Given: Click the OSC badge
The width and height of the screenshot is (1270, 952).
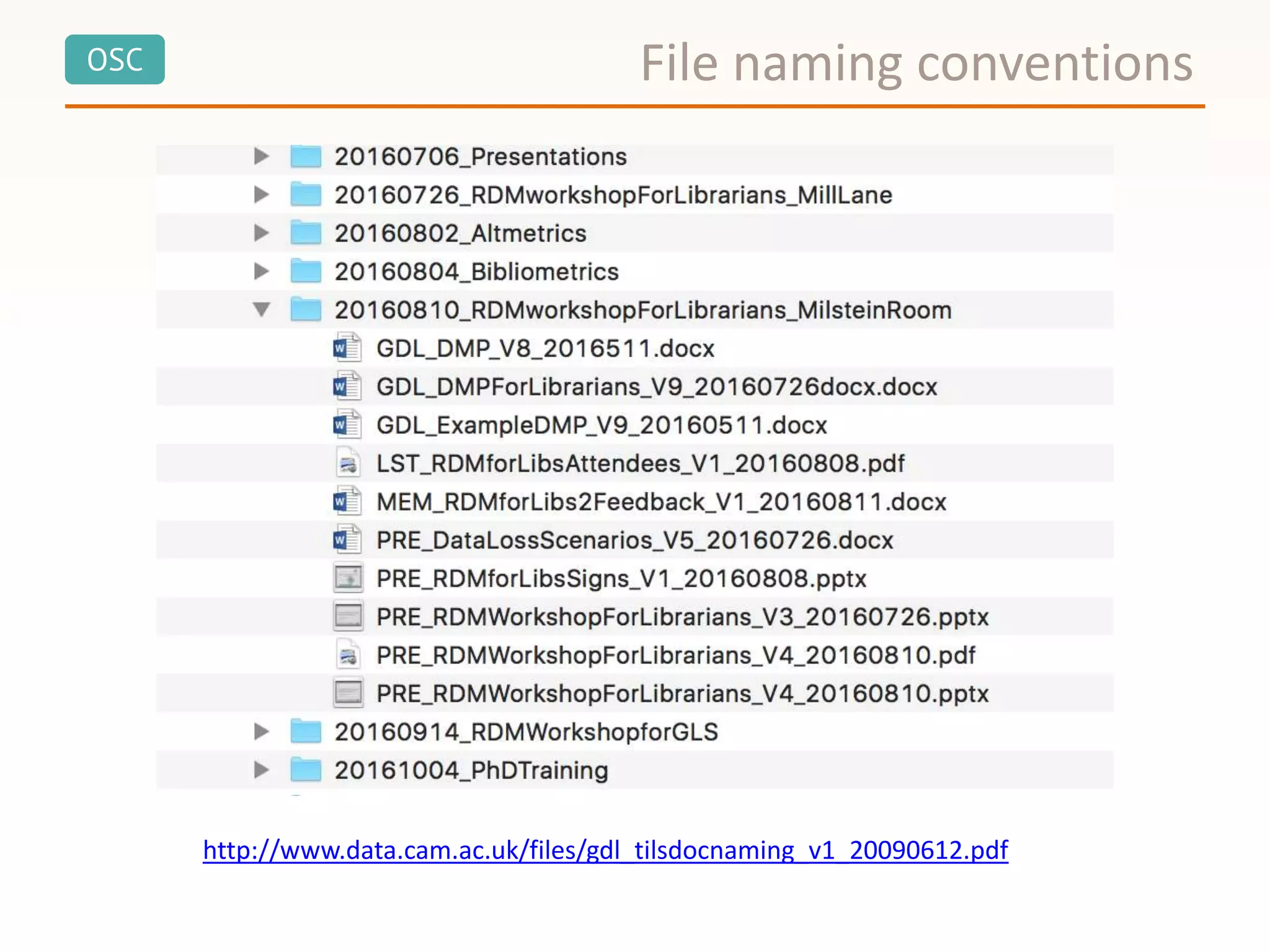Looking at the screenshot, I should [x=115, y=59].
